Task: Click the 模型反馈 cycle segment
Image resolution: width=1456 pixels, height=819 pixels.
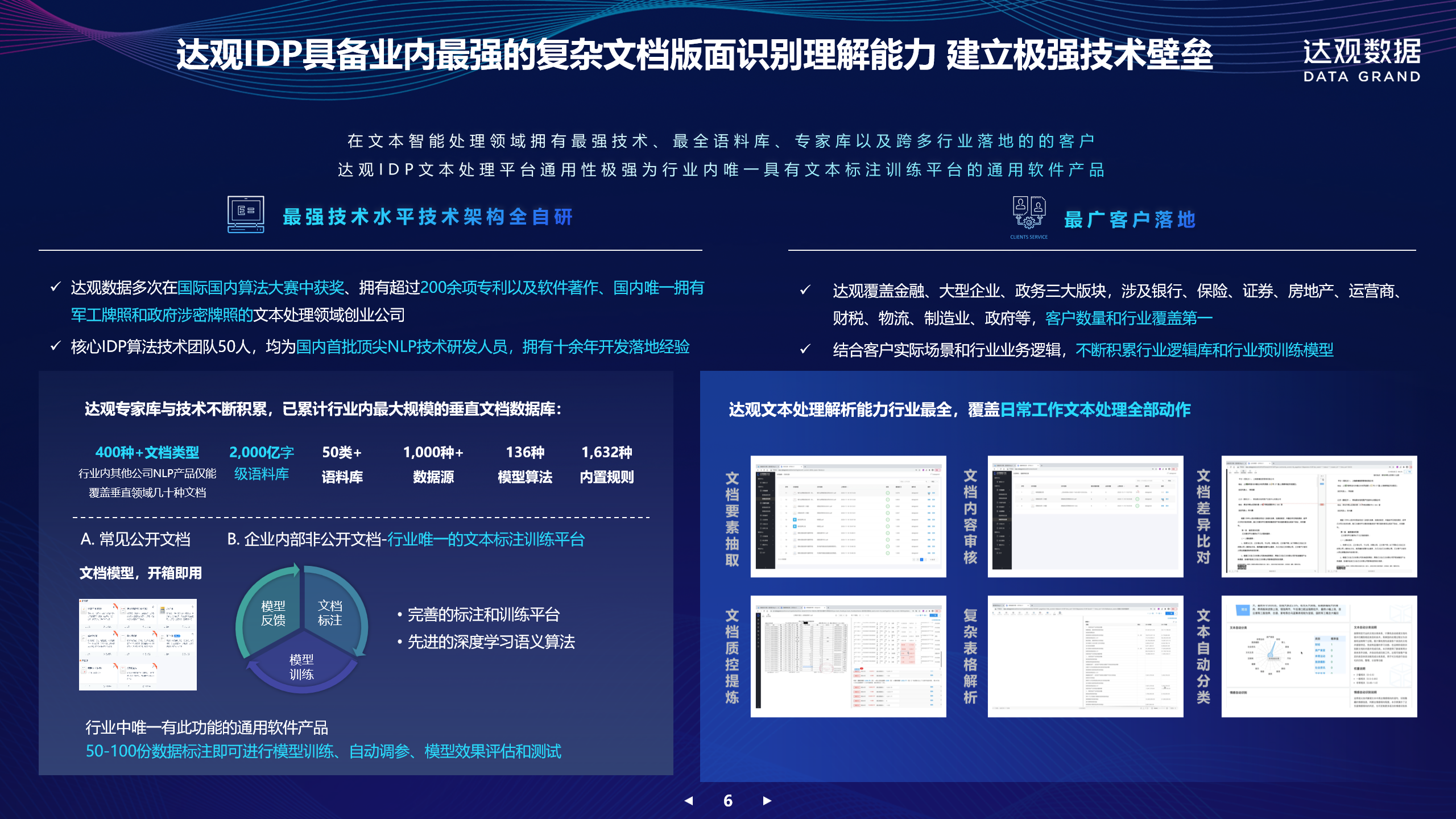Action: point(272,614)
